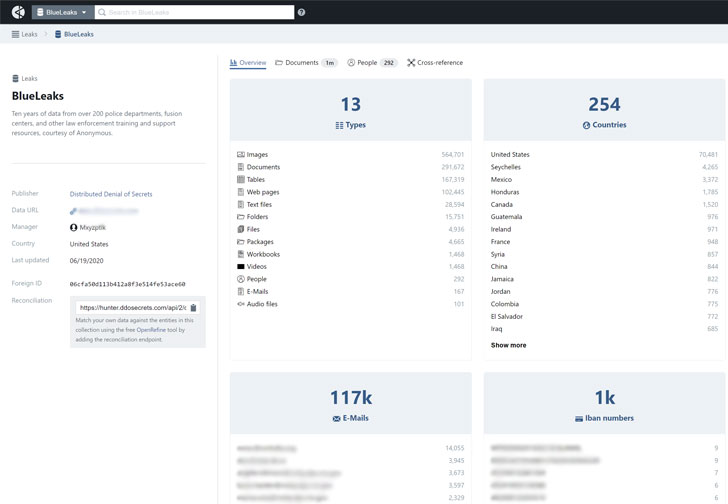Click the Workbooks type icon

tap(241, 254)
